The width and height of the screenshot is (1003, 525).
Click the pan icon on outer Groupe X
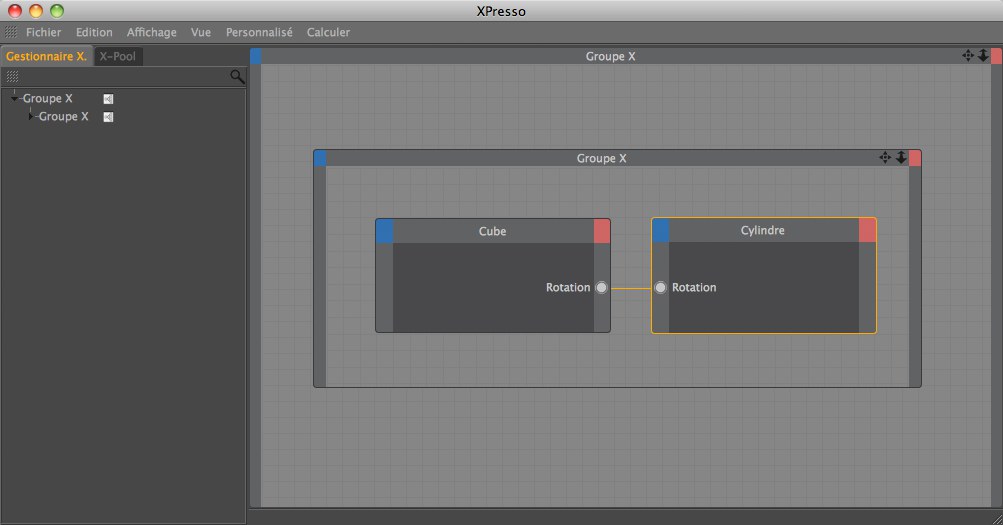tap(967, 56)
